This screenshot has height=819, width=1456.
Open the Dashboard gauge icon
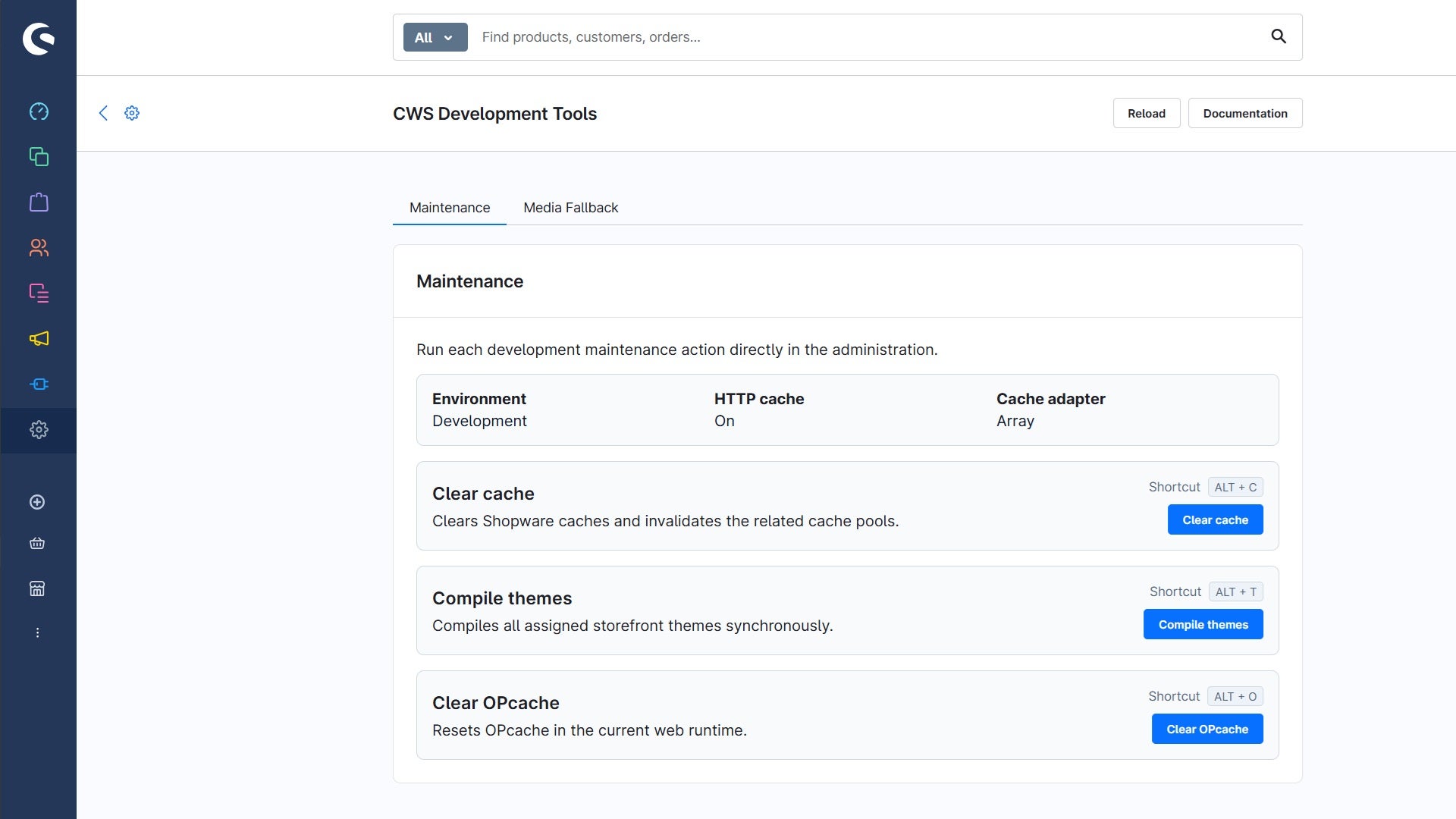click(39, 111)
